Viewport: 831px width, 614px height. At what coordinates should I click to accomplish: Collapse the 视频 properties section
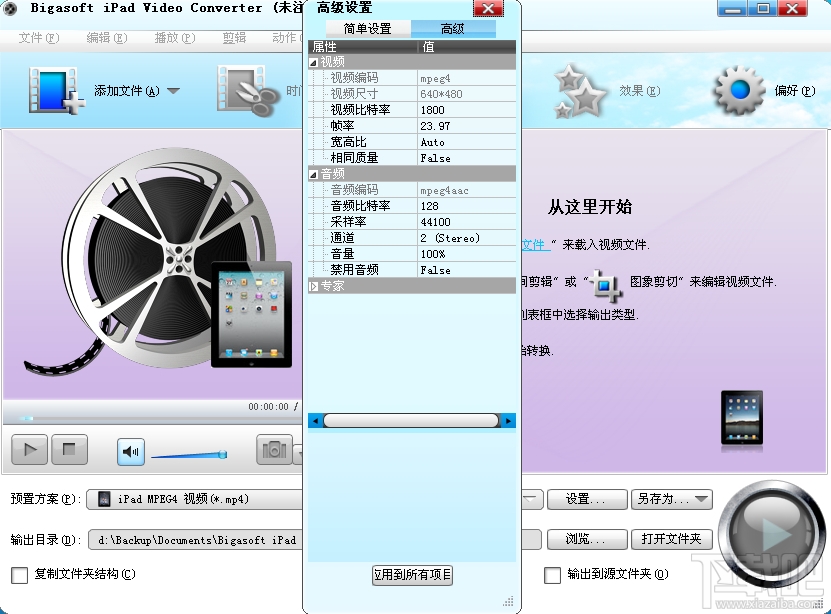click(x=315, y=61)
